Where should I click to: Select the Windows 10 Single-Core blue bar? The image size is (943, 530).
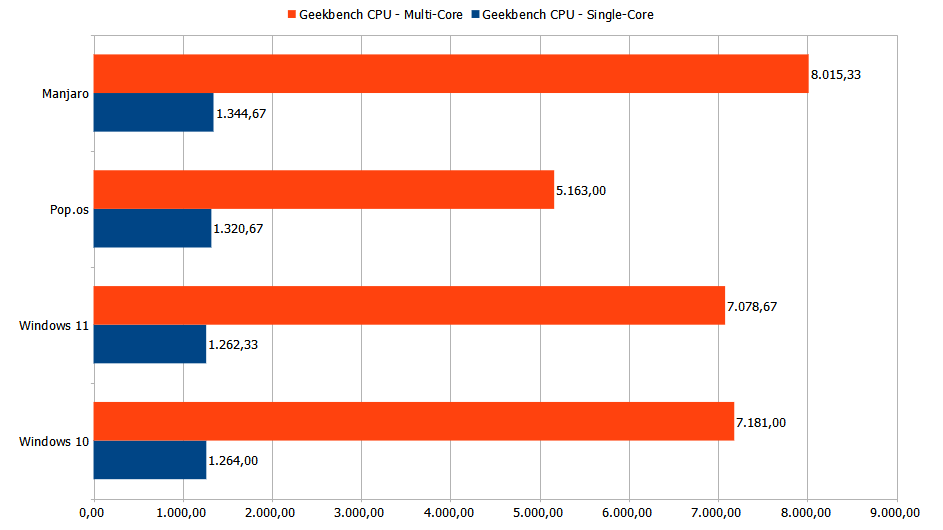[150, 460]
